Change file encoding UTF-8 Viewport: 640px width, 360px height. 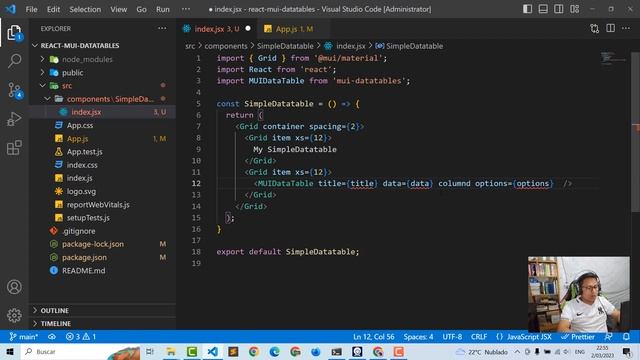point(452,337)
